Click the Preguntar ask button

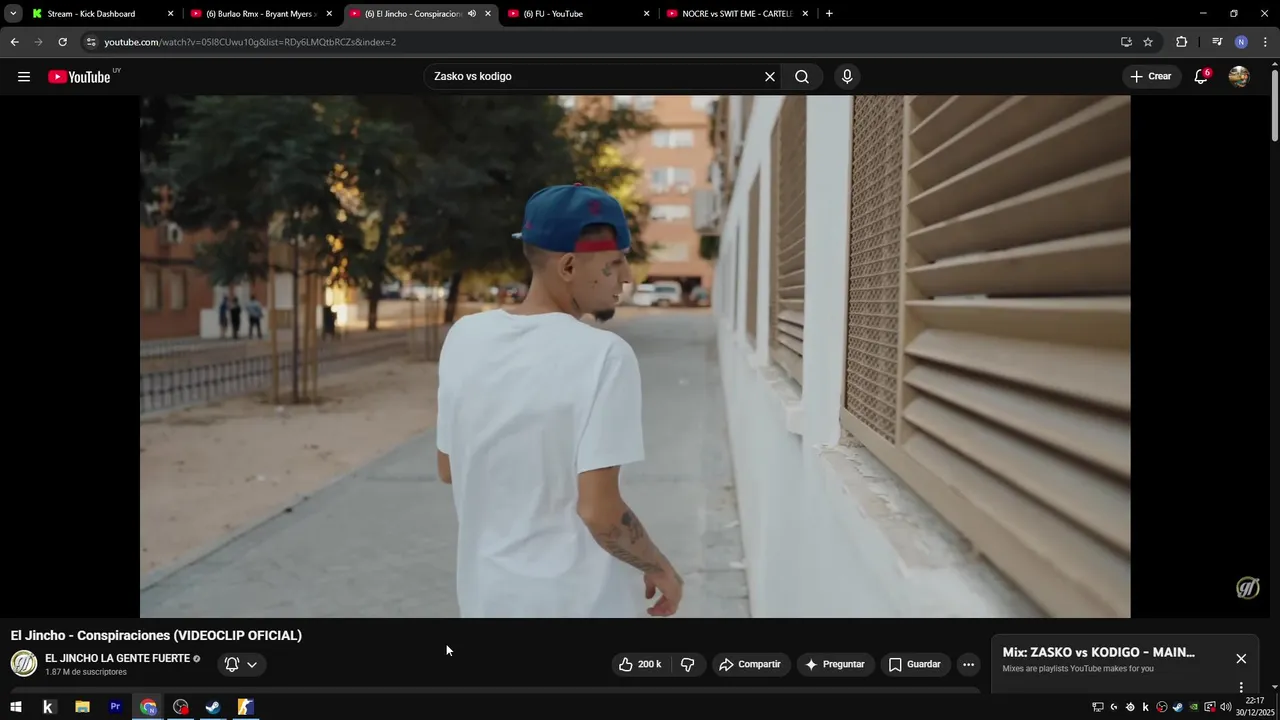835,664
